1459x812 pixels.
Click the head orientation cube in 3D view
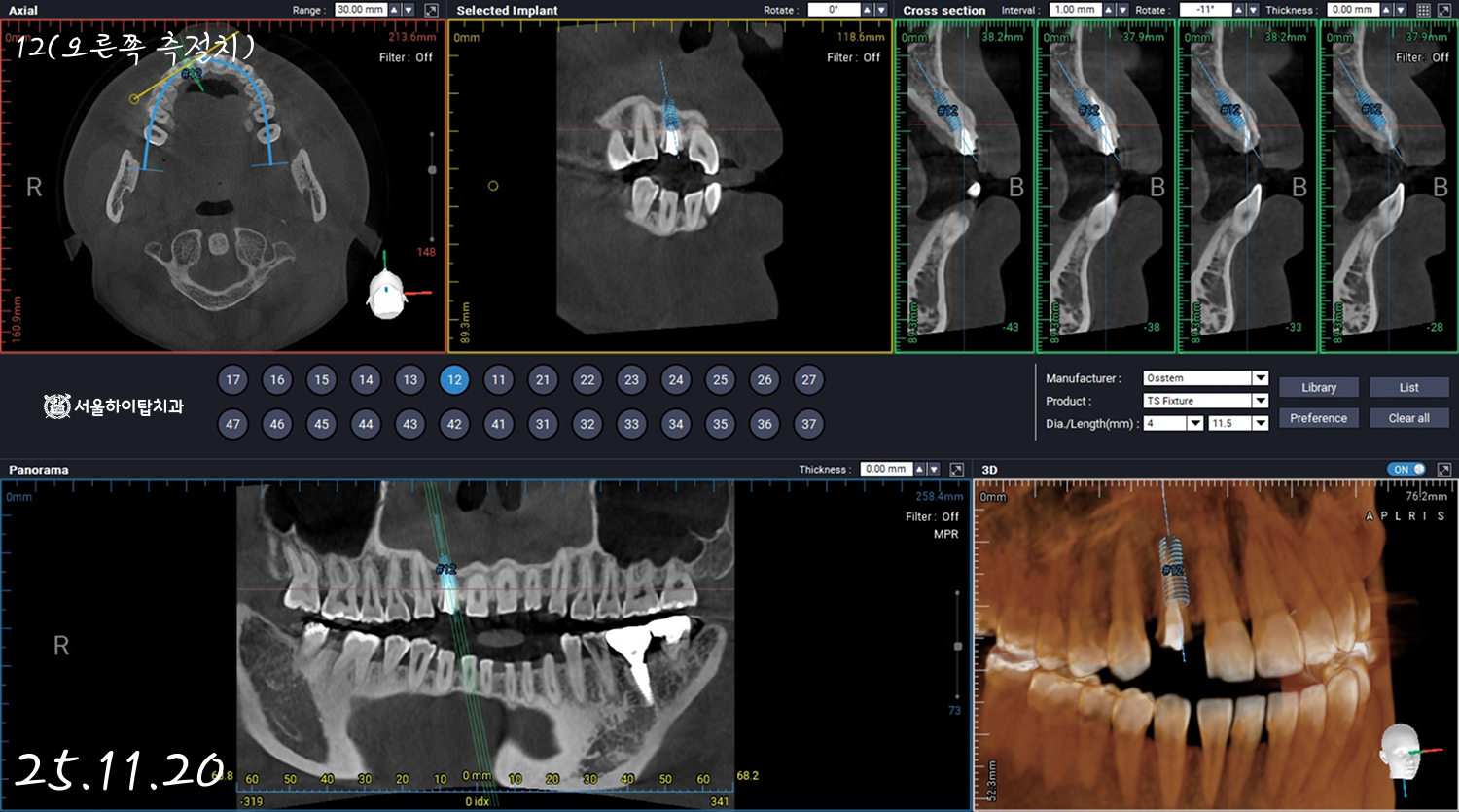pyautogui.click(x=1401, y=752)
